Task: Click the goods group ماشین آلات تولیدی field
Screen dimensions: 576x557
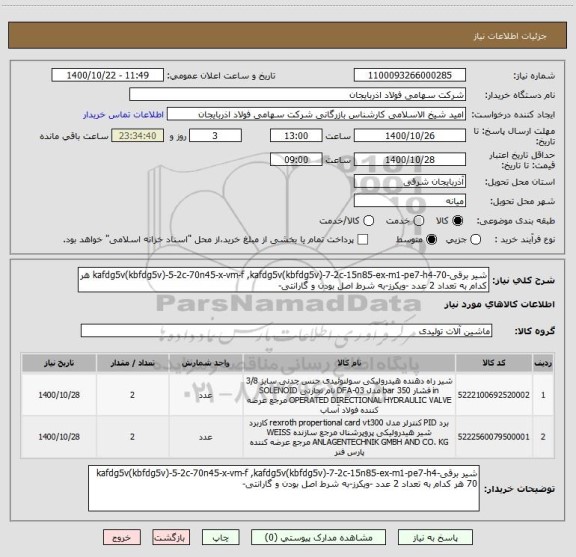Action: tap(286, 331)
